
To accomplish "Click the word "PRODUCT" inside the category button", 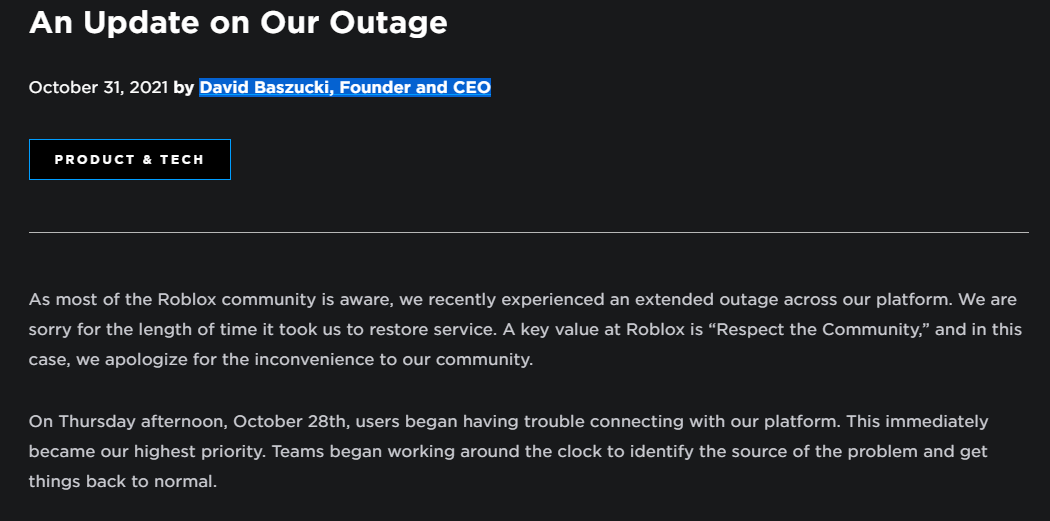I will pyautogui.click(x=95, y=159).
